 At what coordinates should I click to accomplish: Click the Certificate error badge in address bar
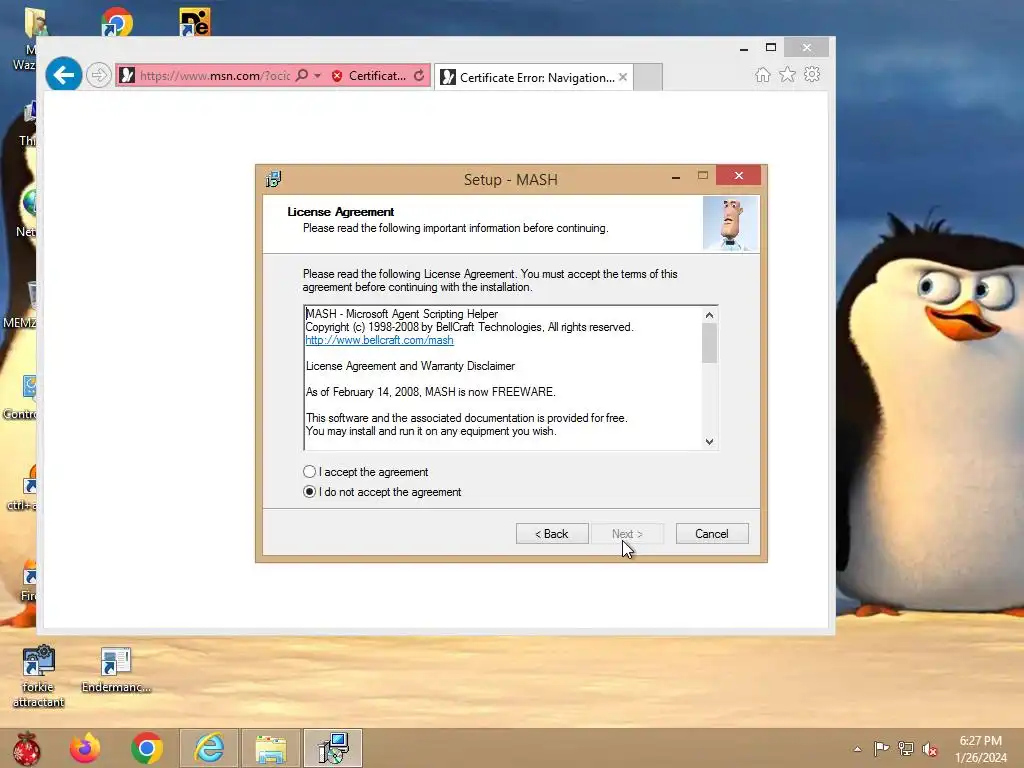coord(369,76)
